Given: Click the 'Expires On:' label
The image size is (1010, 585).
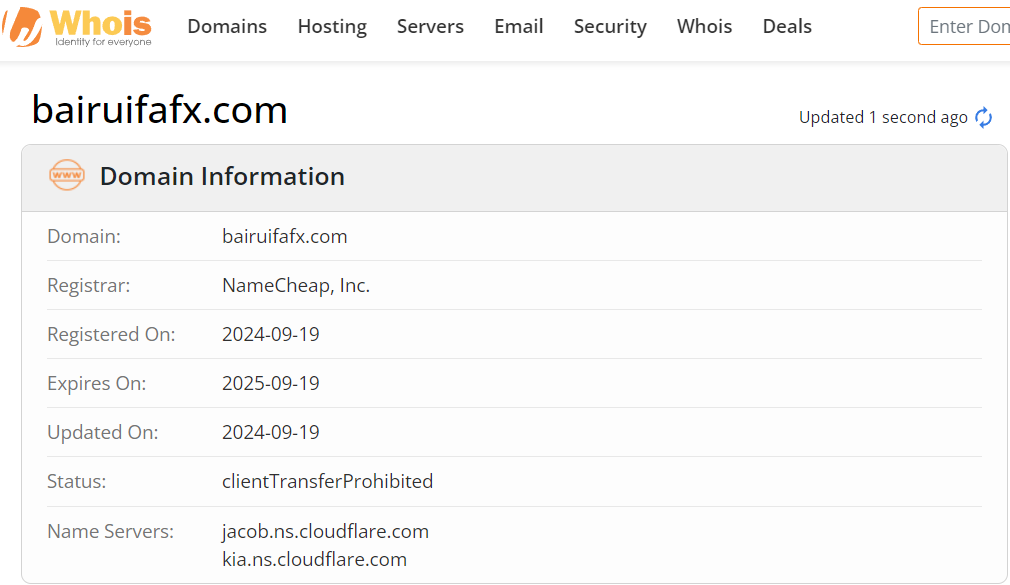Looking at the screenshot, I should [97, 383].
